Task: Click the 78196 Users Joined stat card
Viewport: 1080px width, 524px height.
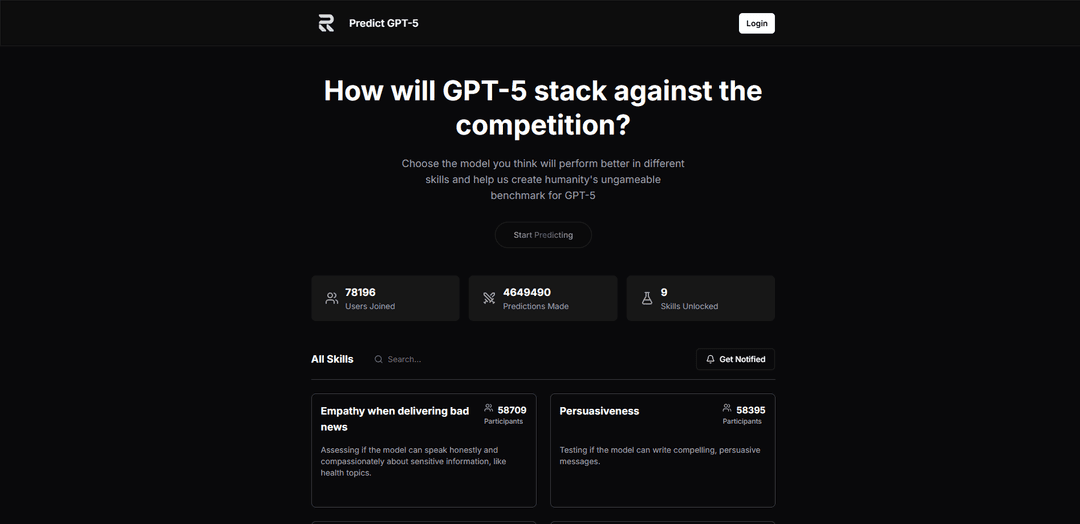Action: point(385,298)
